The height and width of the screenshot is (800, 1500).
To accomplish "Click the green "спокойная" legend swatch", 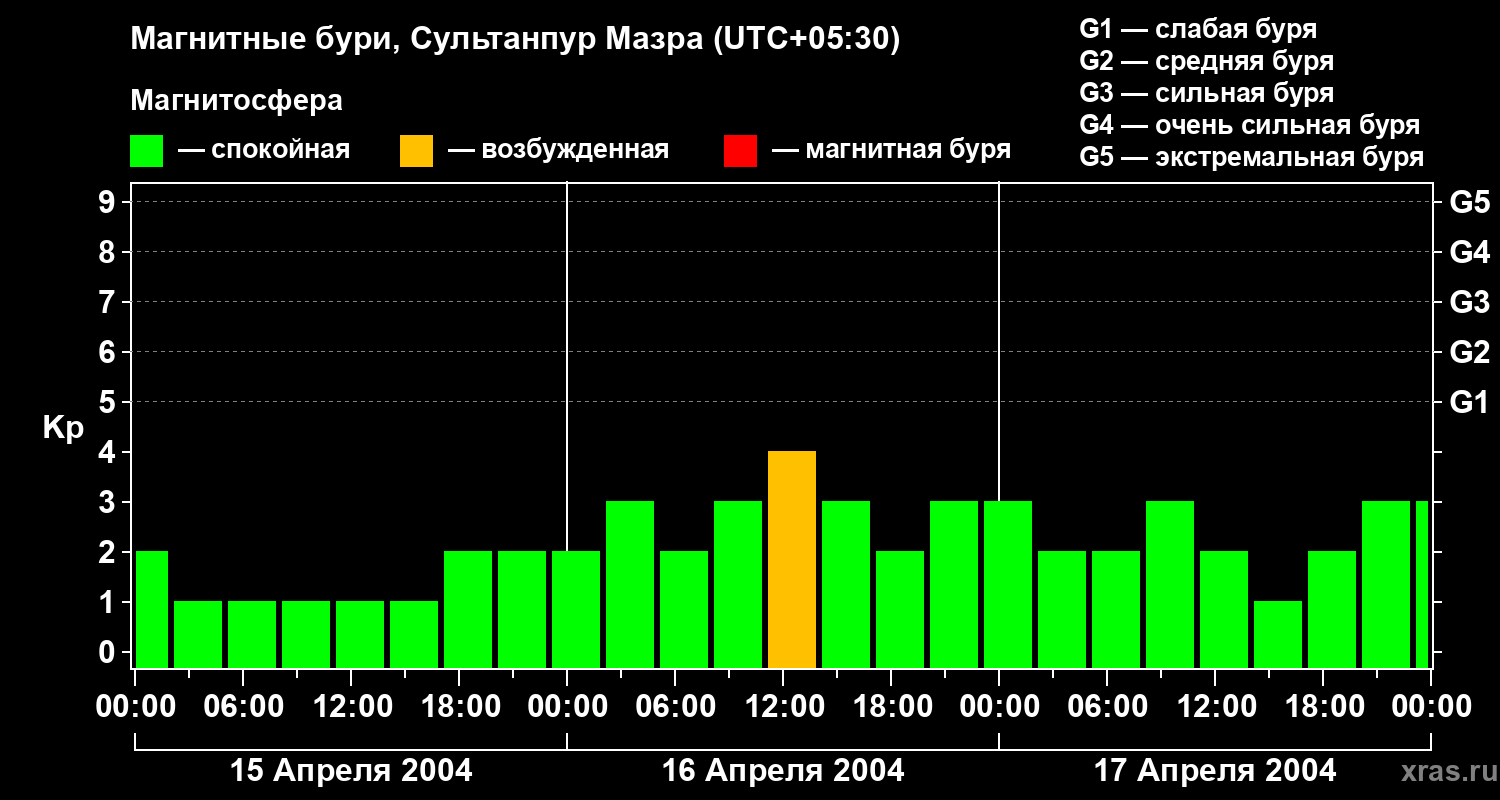I will click(x=146, y=151).
